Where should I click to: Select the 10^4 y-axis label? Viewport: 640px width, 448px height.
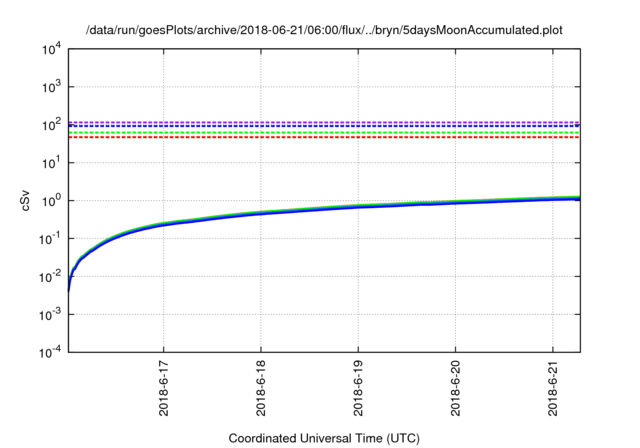tap(51, 49)
